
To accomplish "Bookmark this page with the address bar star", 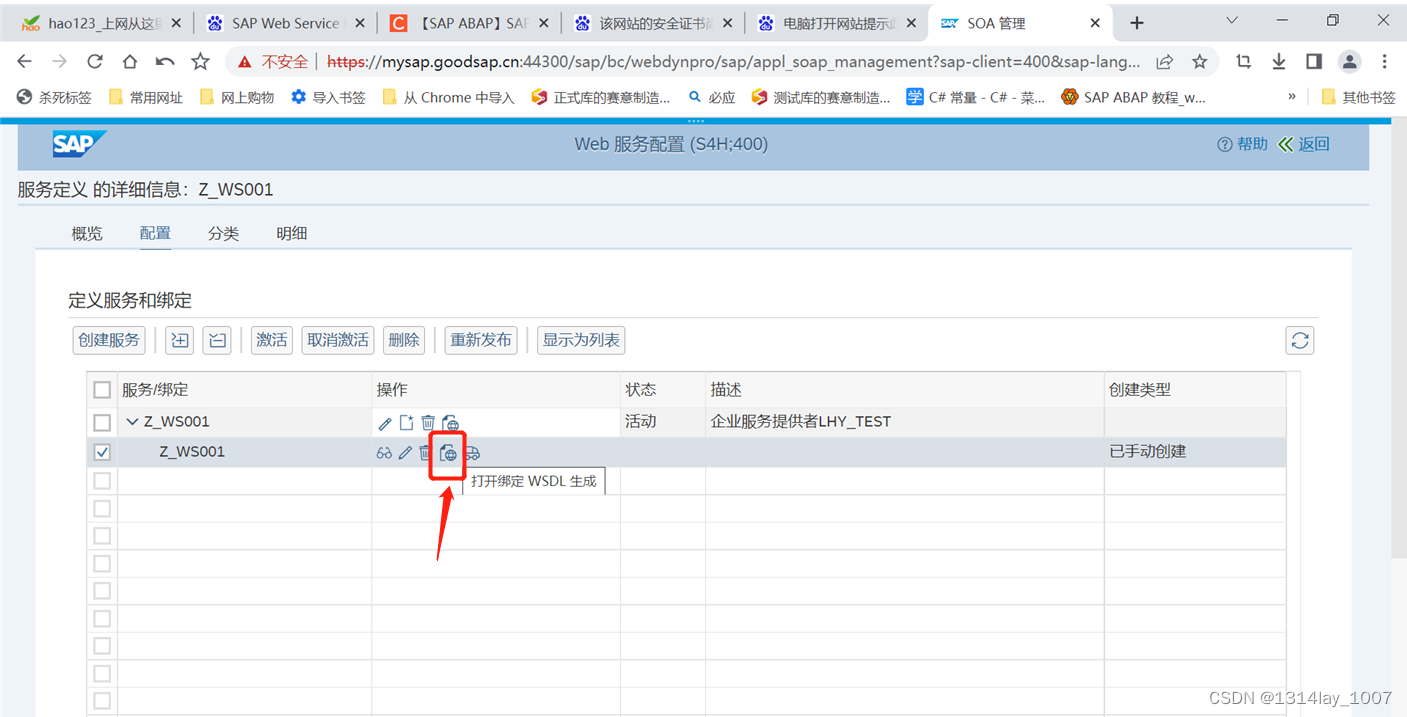I will coord(1199,62).
